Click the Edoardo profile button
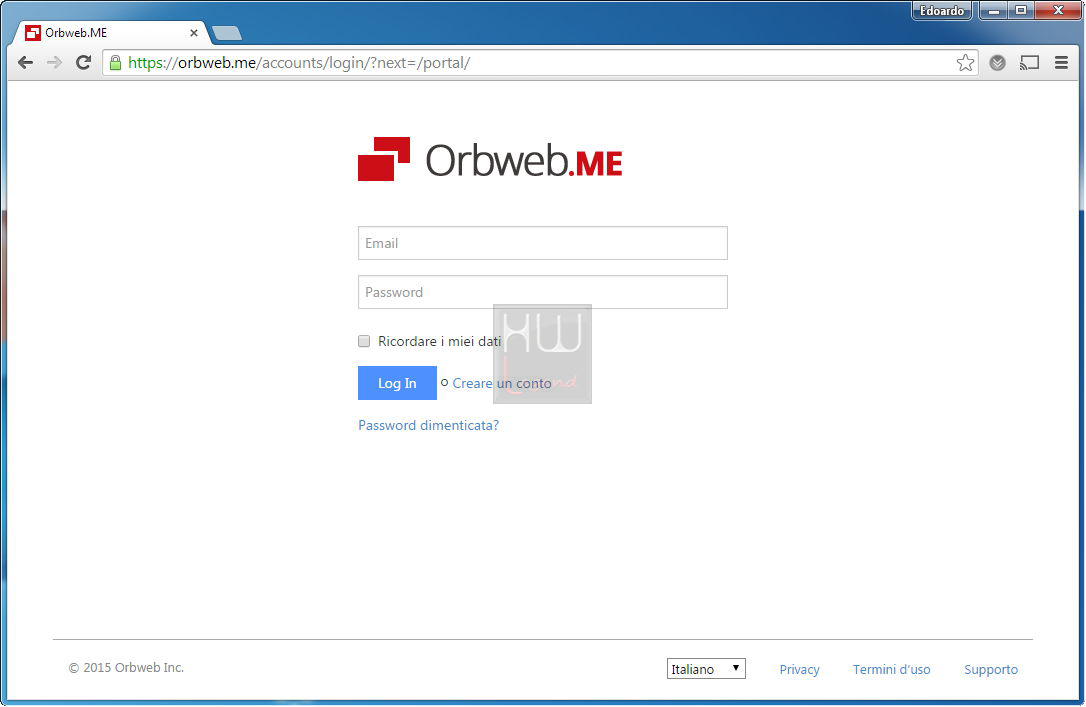Image resolution: width=1086 pixels, height=707 pixels. [941, 10]
